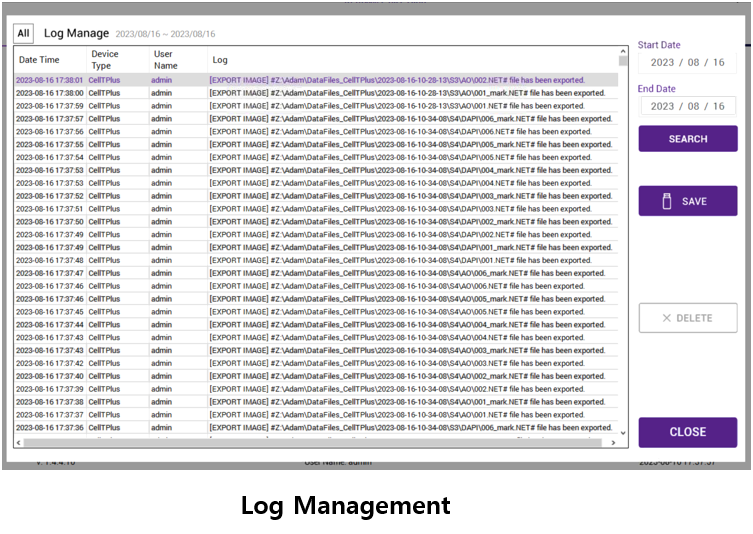Click the horizontal scrollbar right arrow

click(x=612, y=441)
